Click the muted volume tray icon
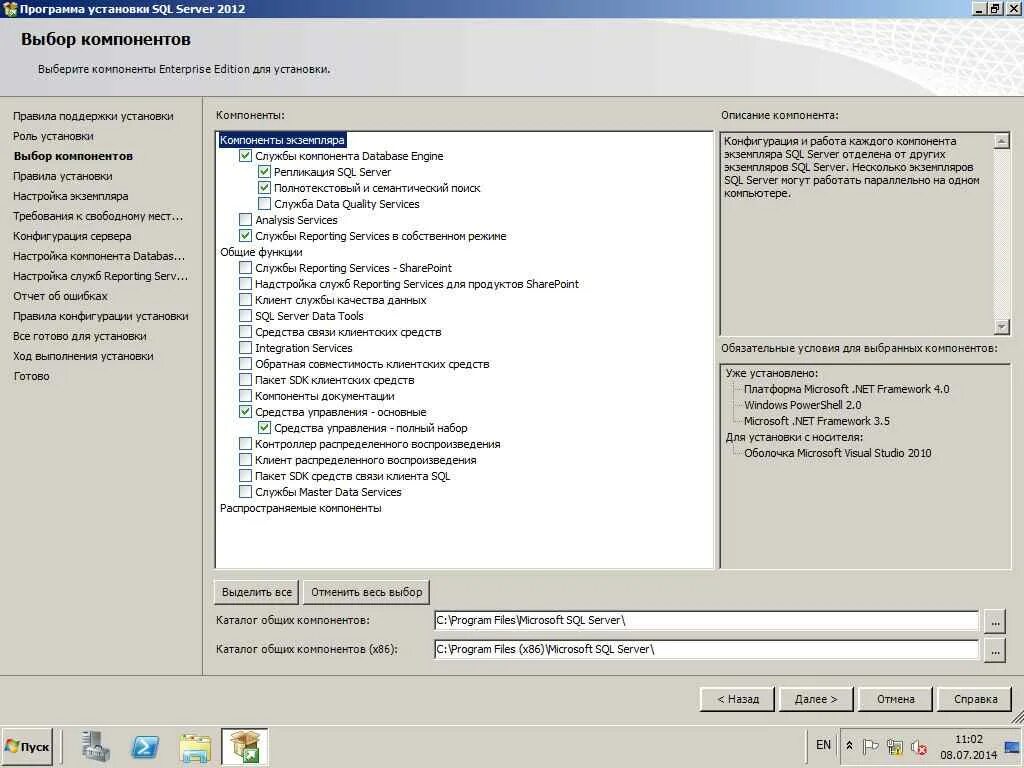Screen dimensions: 1024x768 point(919,746)
